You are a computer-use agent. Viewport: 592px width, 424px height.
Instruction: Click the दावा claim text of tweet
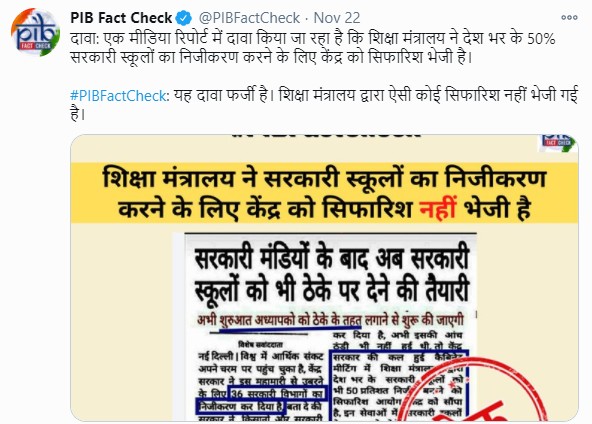(x=313, y=48)
